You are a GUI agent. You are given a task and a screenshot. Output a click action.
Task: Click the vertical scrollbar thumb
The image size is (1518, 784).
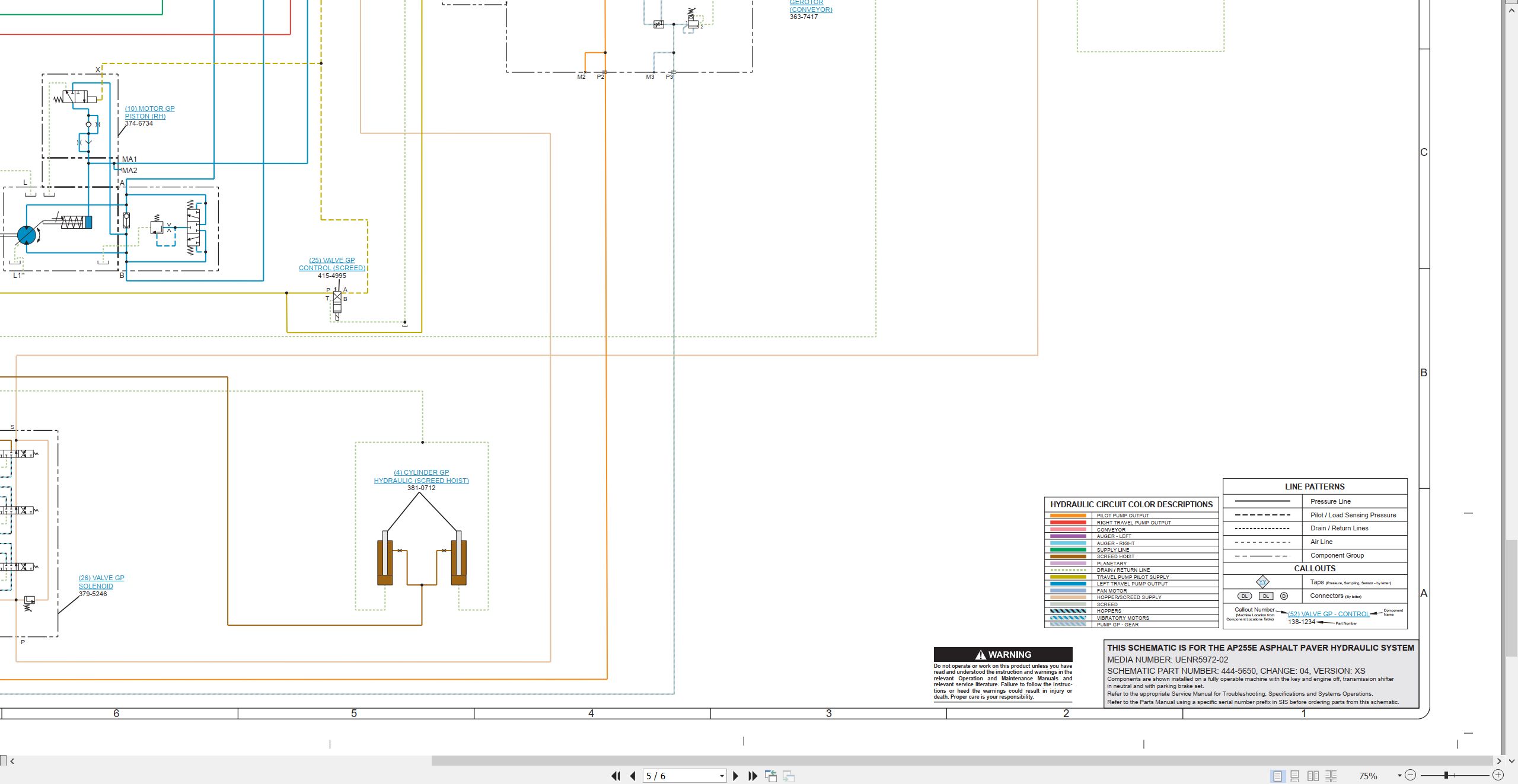pyautogui.click(x=1512, y=599)
